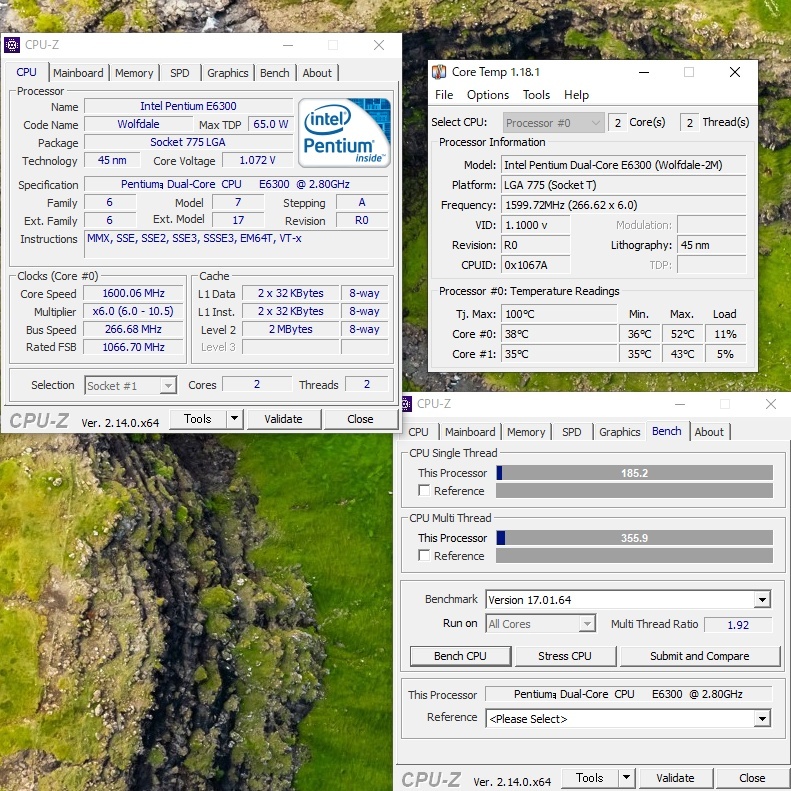
Task: Select CPU tab in the Bench CPU-Z window
Action: (x=418, y=432)
